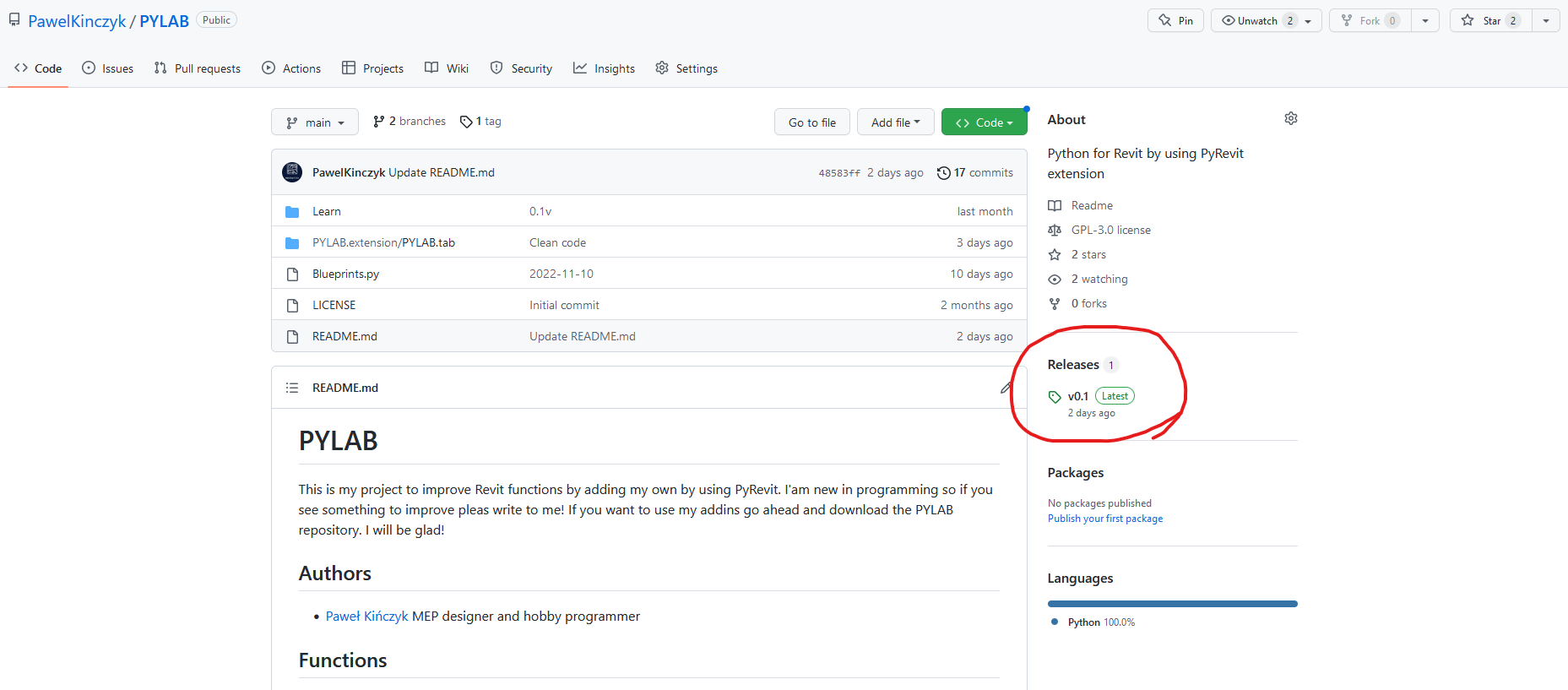
Task: Click PawelKinczyk avatar in commit row
Action: click(292, 172)
